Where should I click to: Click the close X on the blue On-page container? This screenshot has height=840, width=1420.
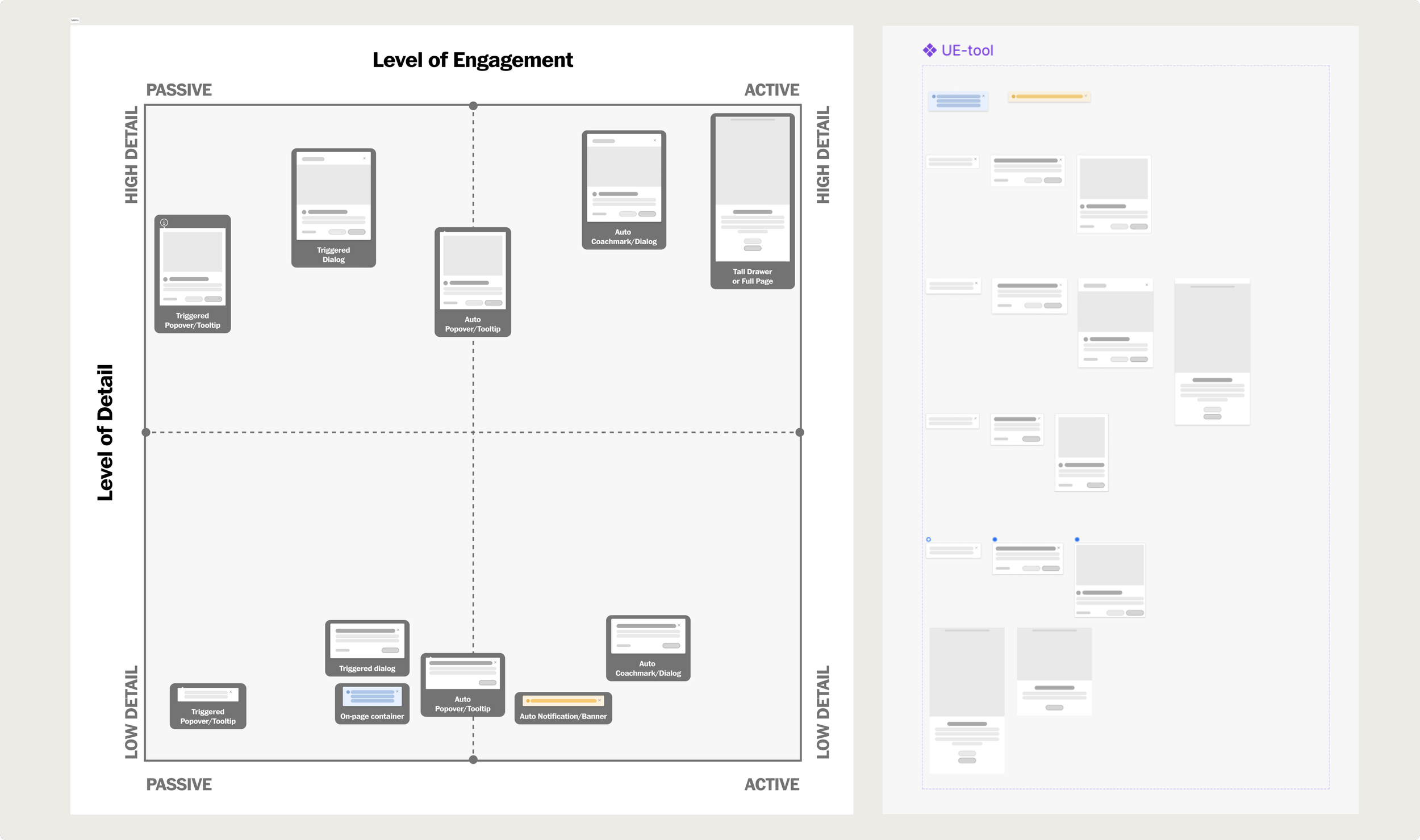397,691
